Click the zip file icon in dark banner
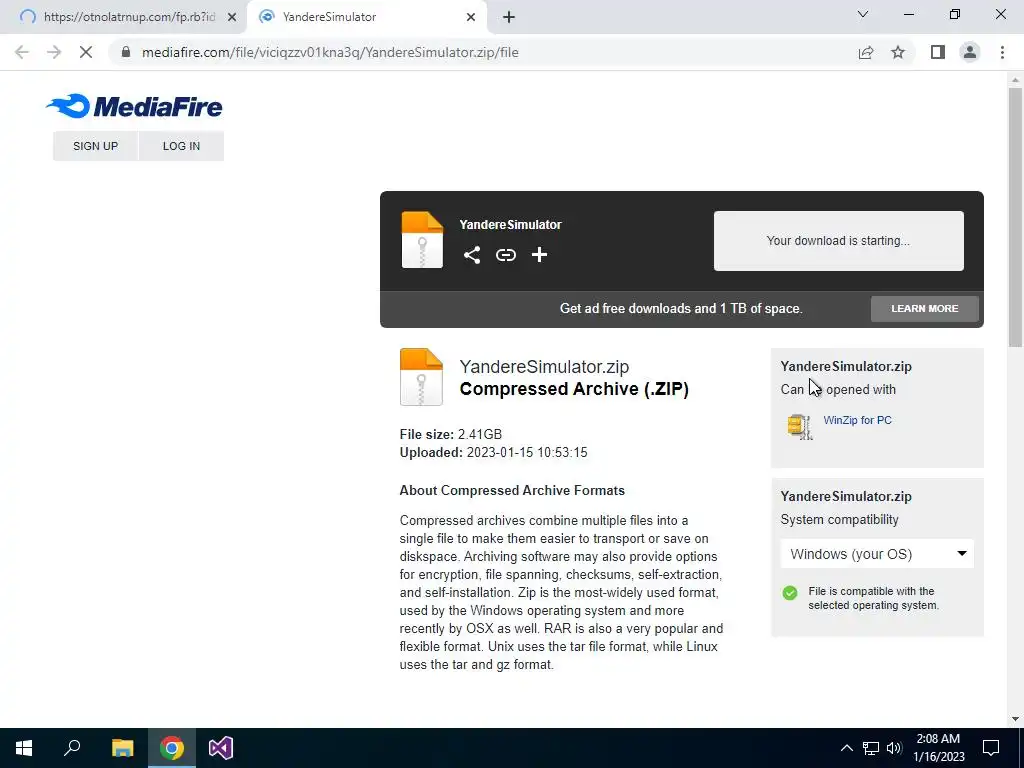Image resolution: width=1024 pixels, height=768 pixels. coord(422,240)
